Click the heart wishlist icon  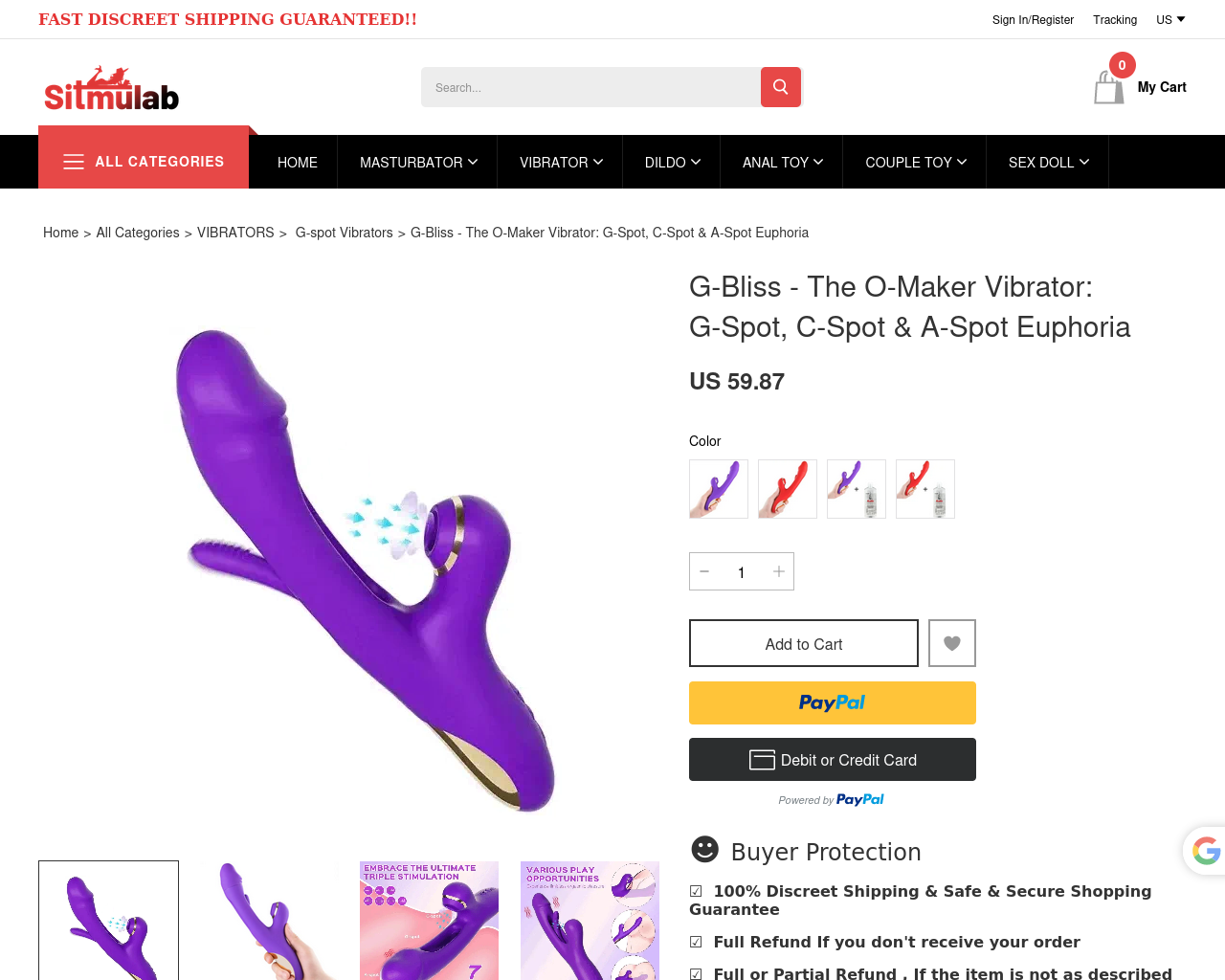[952, 643]
